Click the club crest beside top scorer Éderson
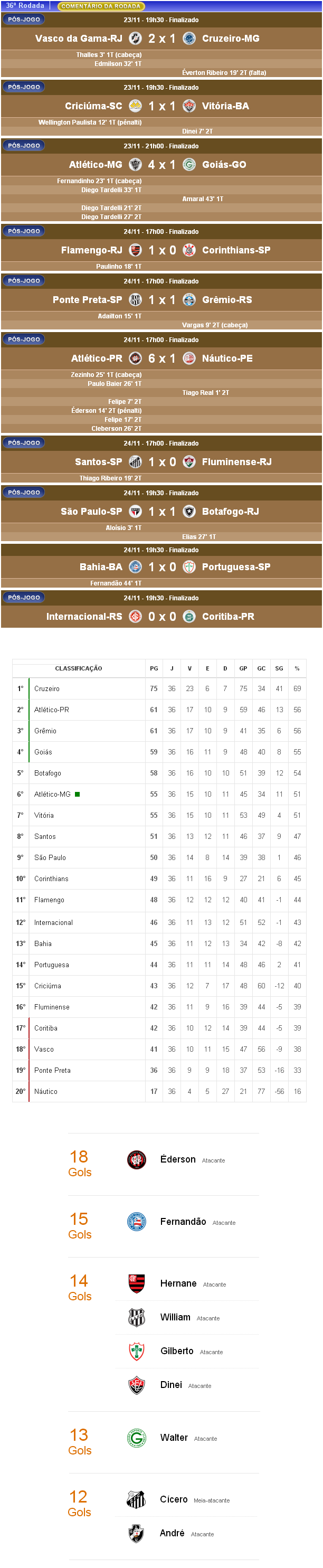This screenshot has width=323, height=1568. pos(137,1159)
